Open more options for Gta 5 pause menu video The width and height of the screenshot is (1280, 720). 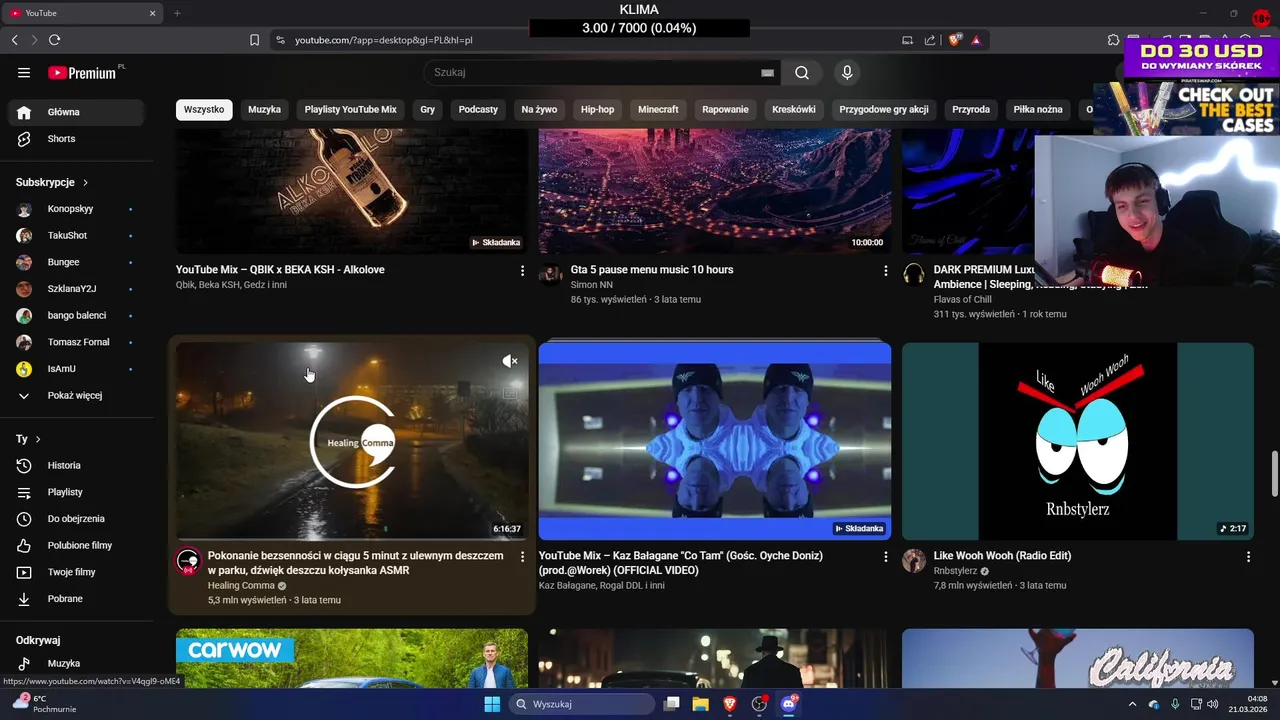click(x=885, y=271)
